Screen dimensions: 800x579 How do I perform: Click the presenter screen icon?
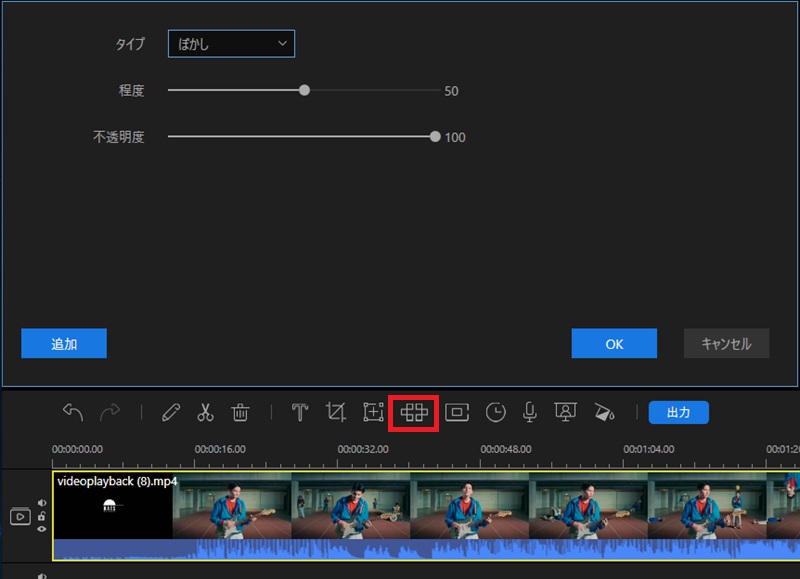coord(566,412)
